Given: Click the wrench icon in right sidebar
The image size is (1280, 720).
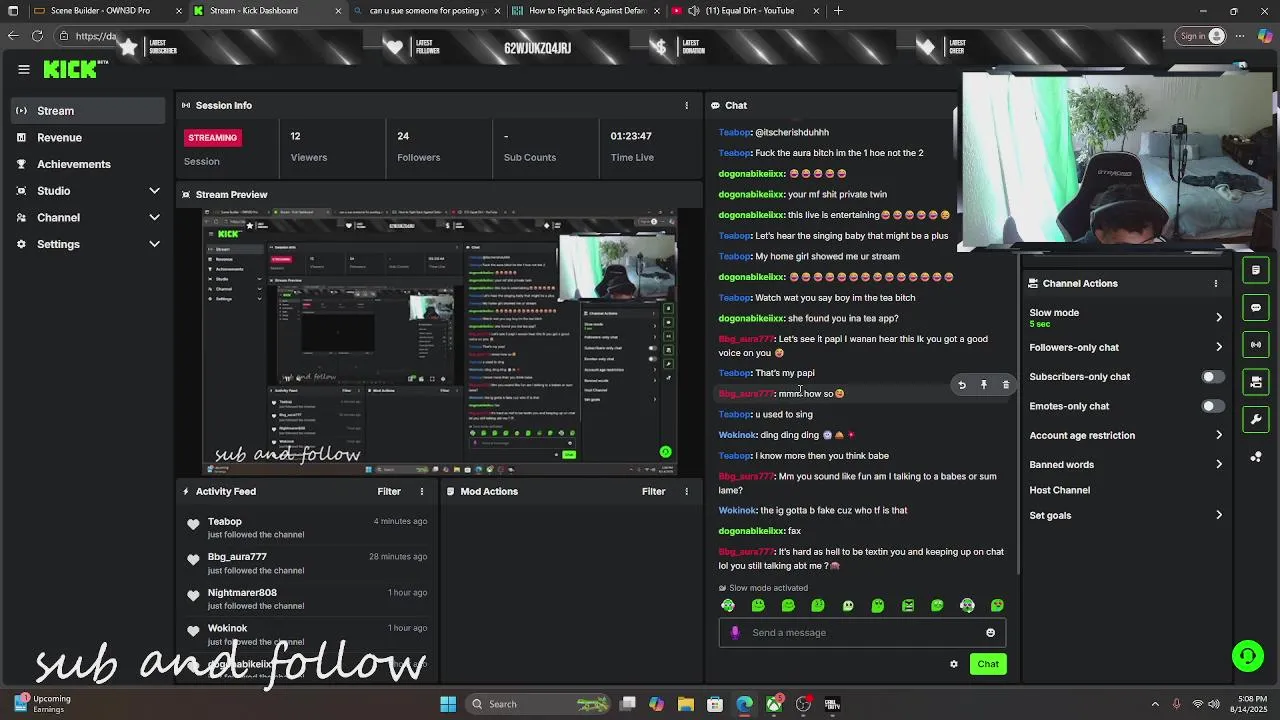Looking at the screenshot, I should point(1256,419).
